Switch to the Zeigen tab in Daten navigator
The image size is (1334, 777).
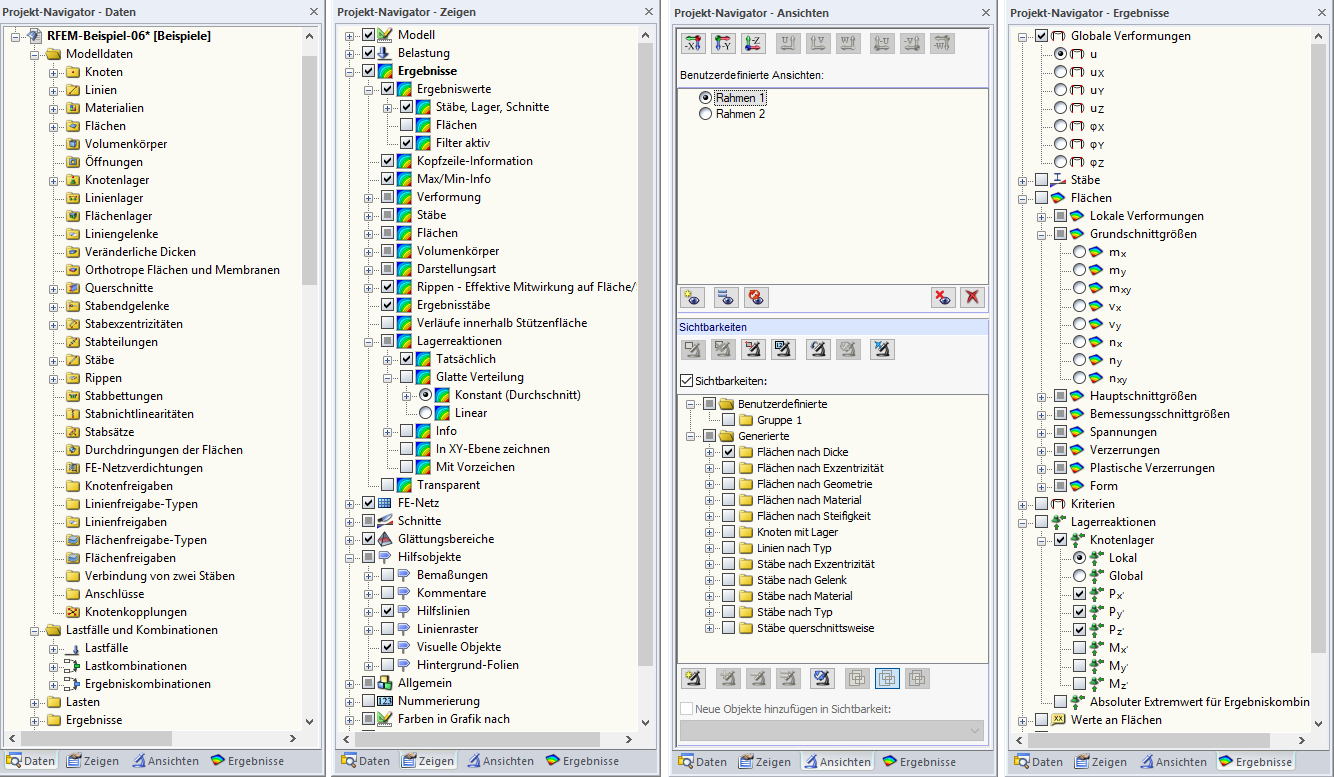pos(92,761)
